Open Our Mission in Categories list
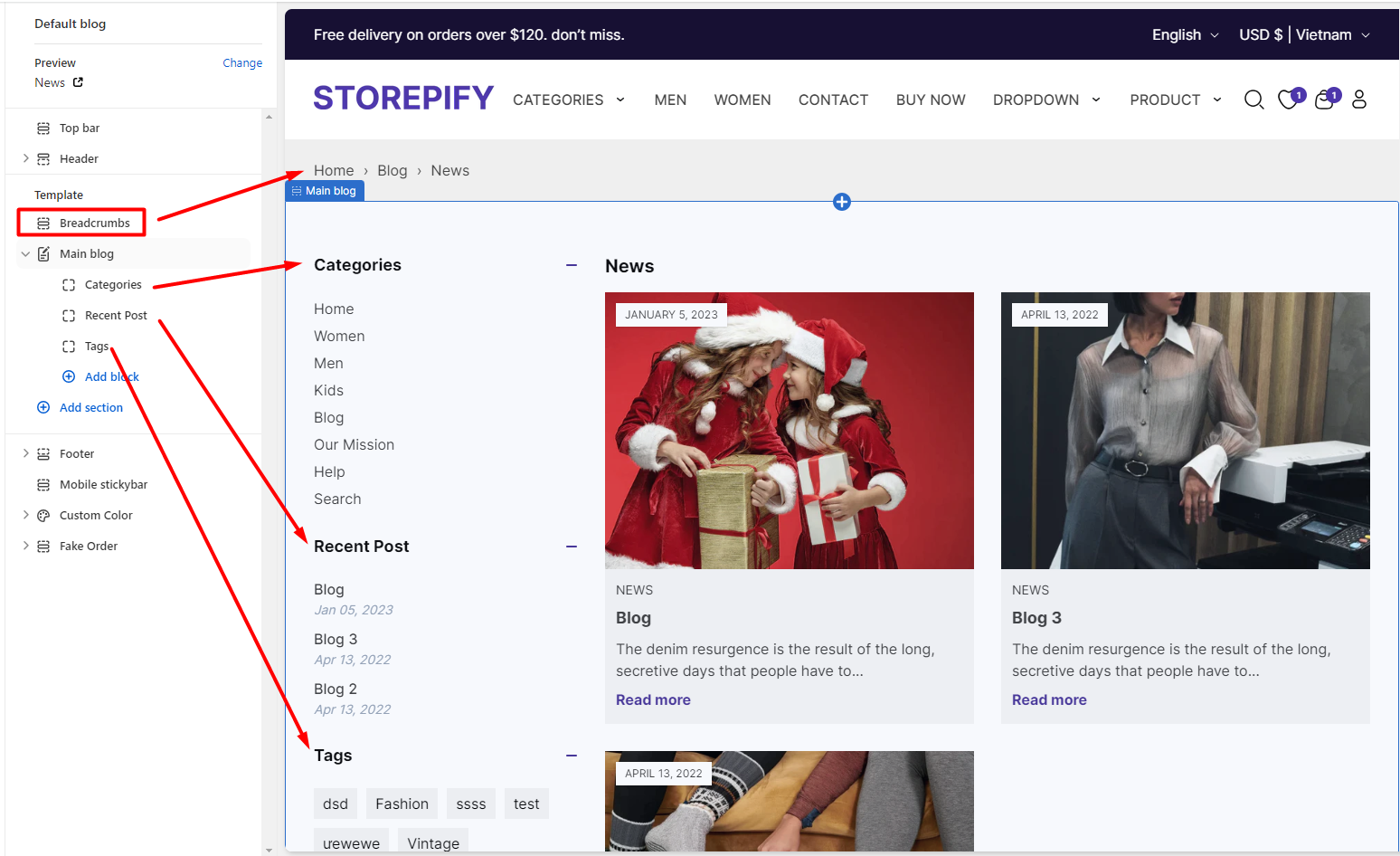Viewport: 1400px width, 856px height. pyautogui.click(x=354, y=445)
